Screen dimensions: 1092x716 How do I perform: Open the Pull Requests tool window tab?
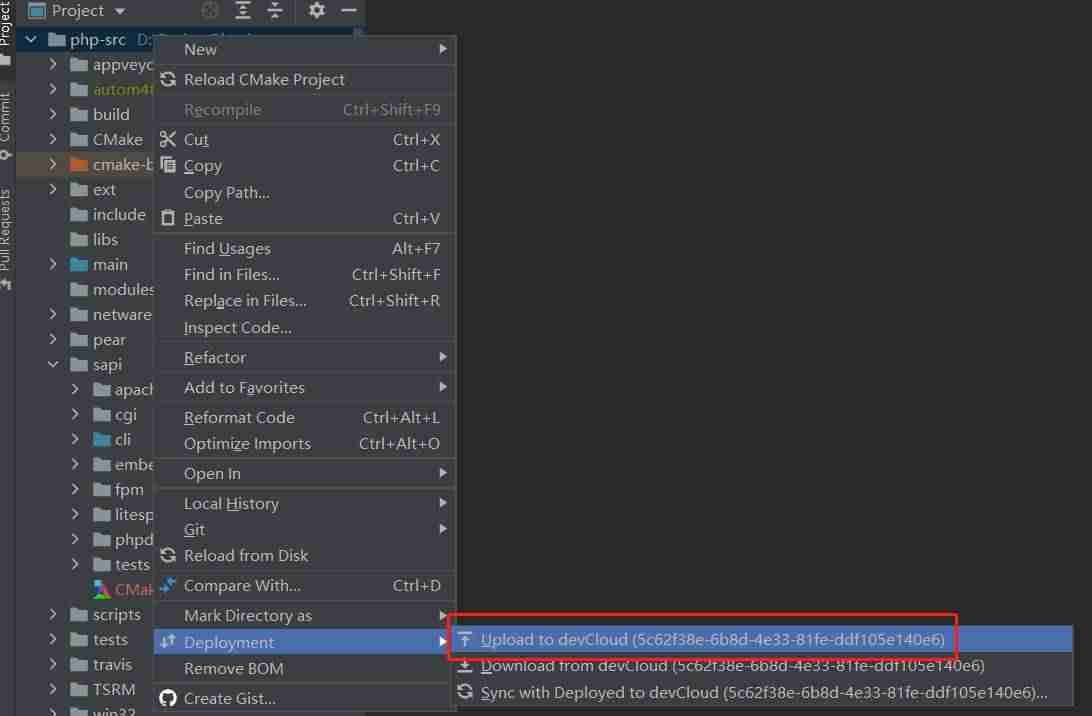tap(6, 238)
